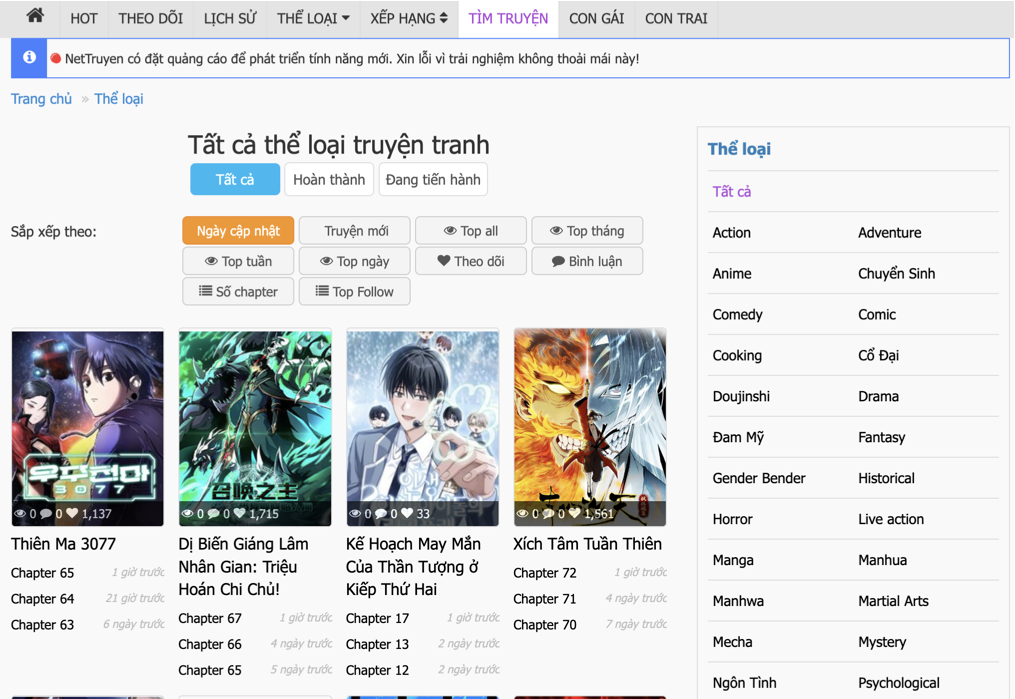1015x699 pixels.
Task: Open the XẾP HẠNG dropdown menu
Action: pos(408,19)
